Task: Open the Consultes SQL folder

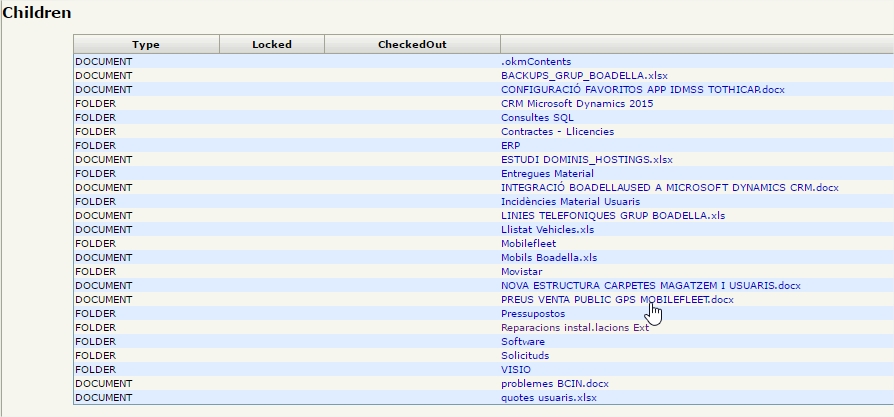Action: 537,118
